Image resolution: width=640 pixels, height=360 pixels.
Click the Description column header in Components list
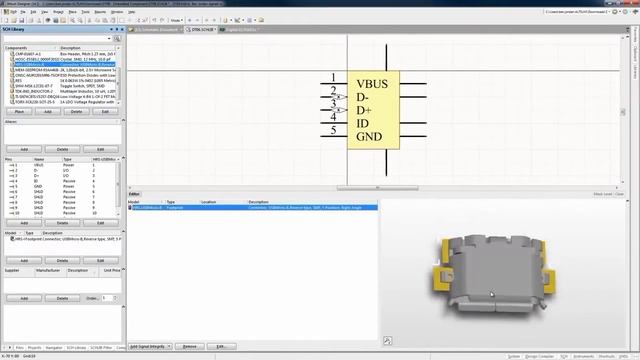click(87, 48)
